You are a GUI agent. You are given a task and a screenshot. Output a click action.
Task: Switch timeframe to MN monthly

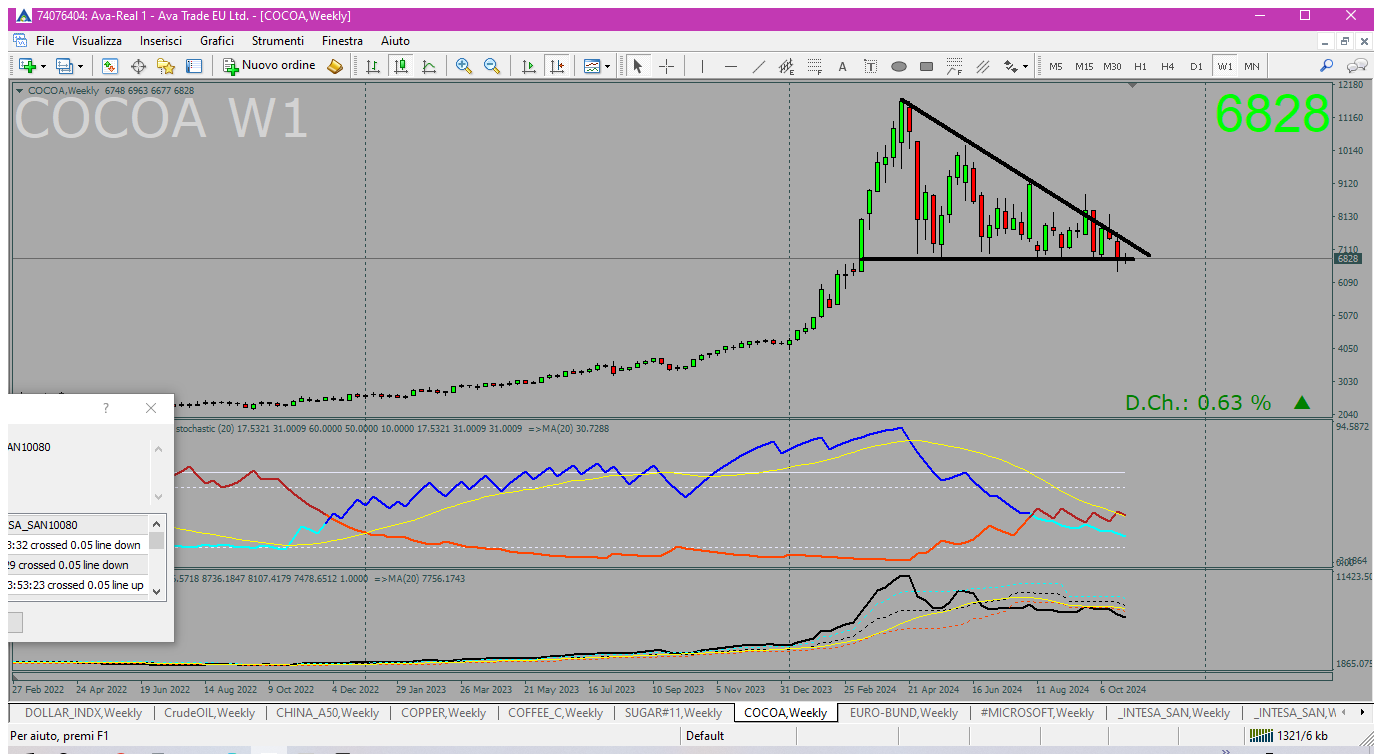click(1252, 66)
